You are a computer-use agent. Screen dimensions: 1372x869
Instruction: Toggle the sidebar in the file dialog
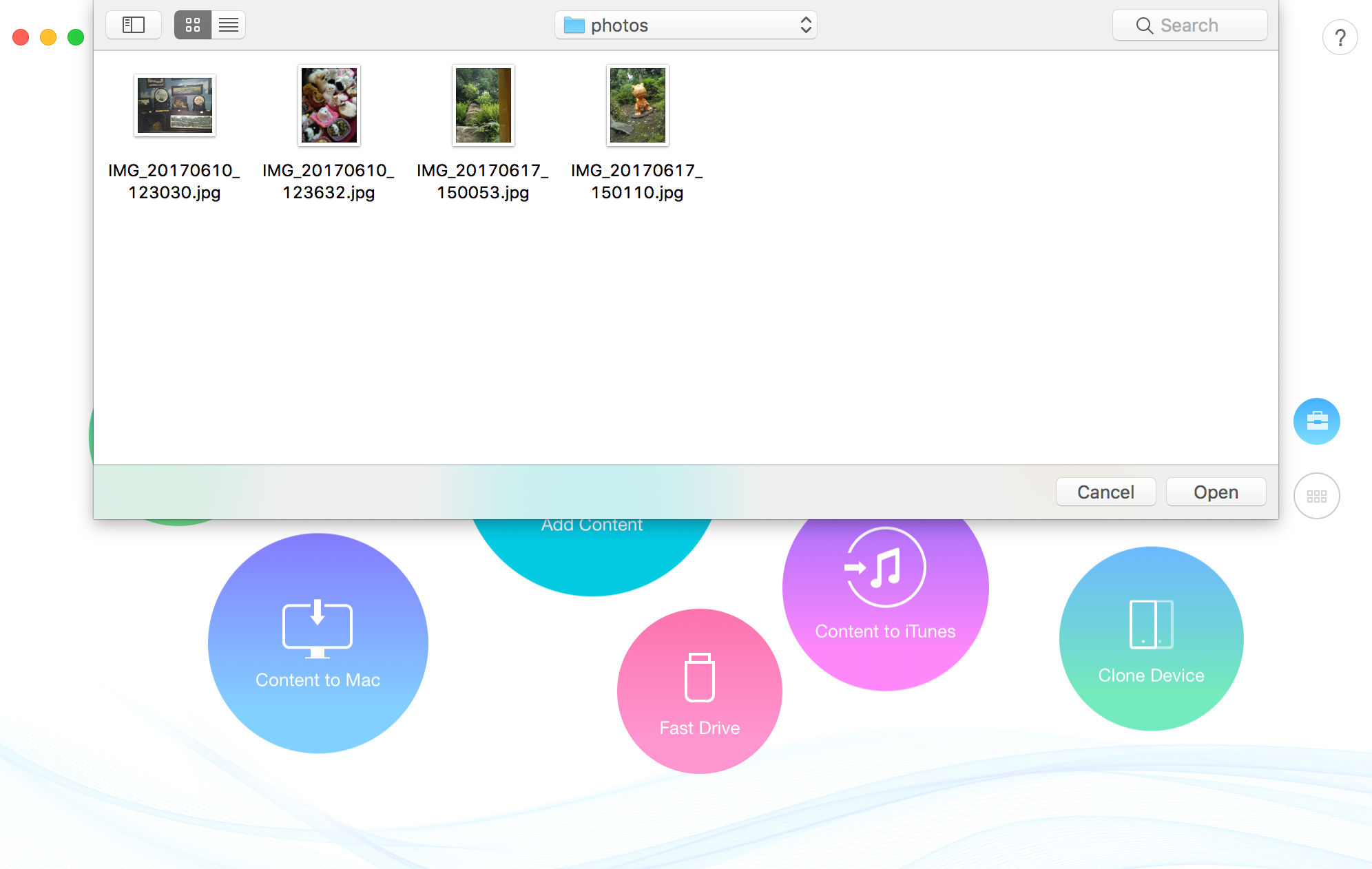click(x=134, y=25)
